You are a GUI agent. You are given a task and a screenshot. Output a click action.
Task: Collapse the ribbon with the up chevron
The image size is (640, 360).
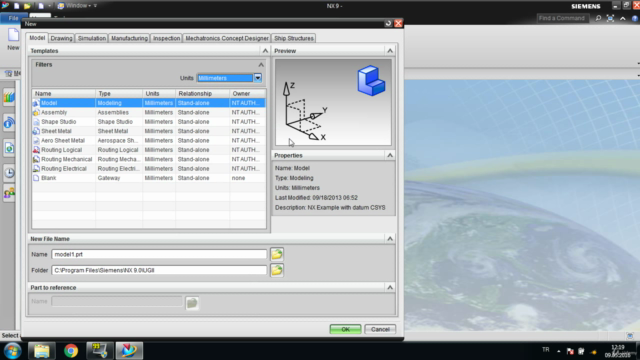622,18
